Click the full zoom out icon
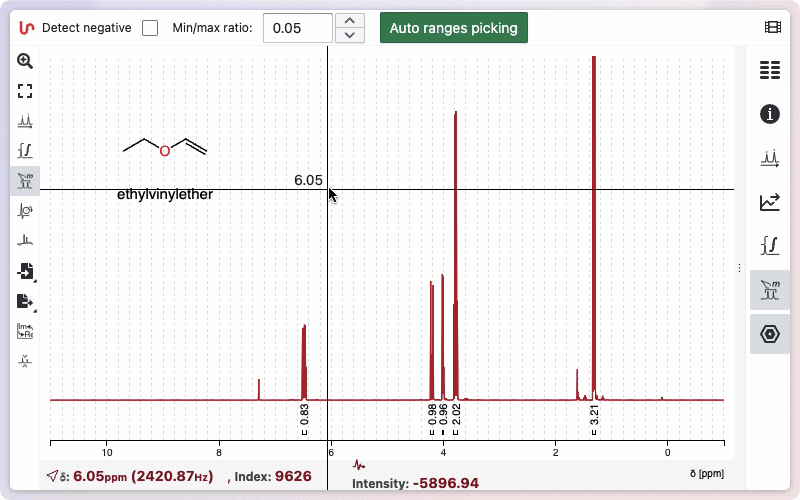 [x=25, y=91]
